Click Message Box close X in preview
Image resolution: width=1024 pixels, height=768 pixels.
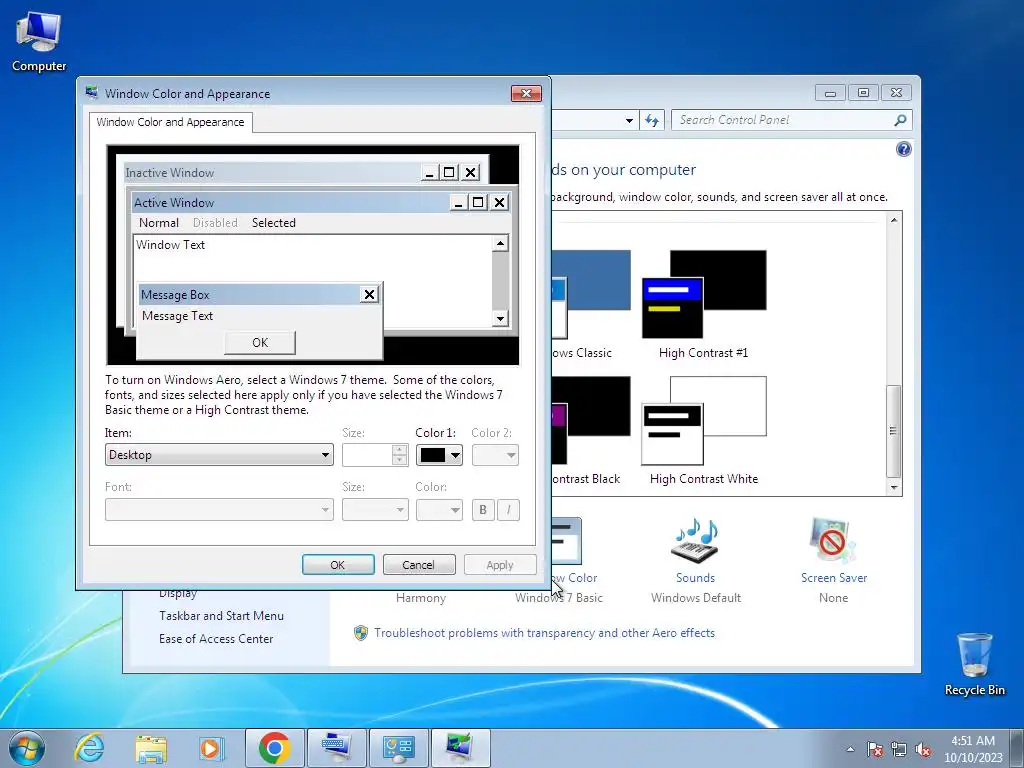[x=369, y=295]
